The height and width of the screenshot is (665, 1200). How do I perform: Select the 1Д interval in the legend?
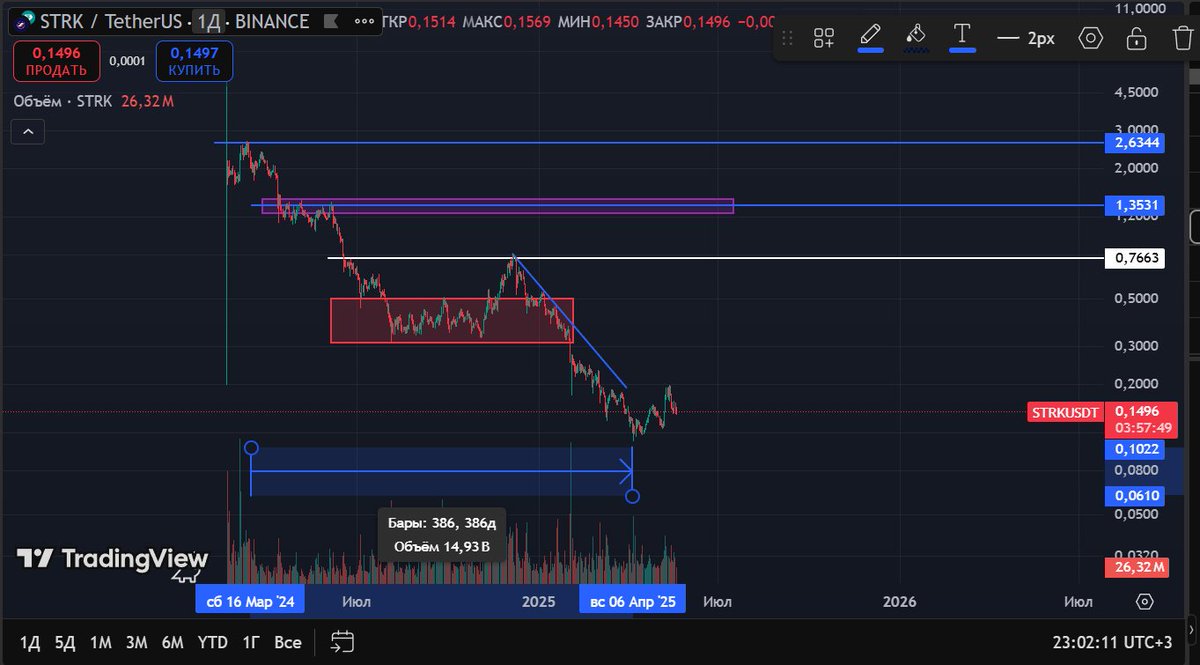[208, 21]
